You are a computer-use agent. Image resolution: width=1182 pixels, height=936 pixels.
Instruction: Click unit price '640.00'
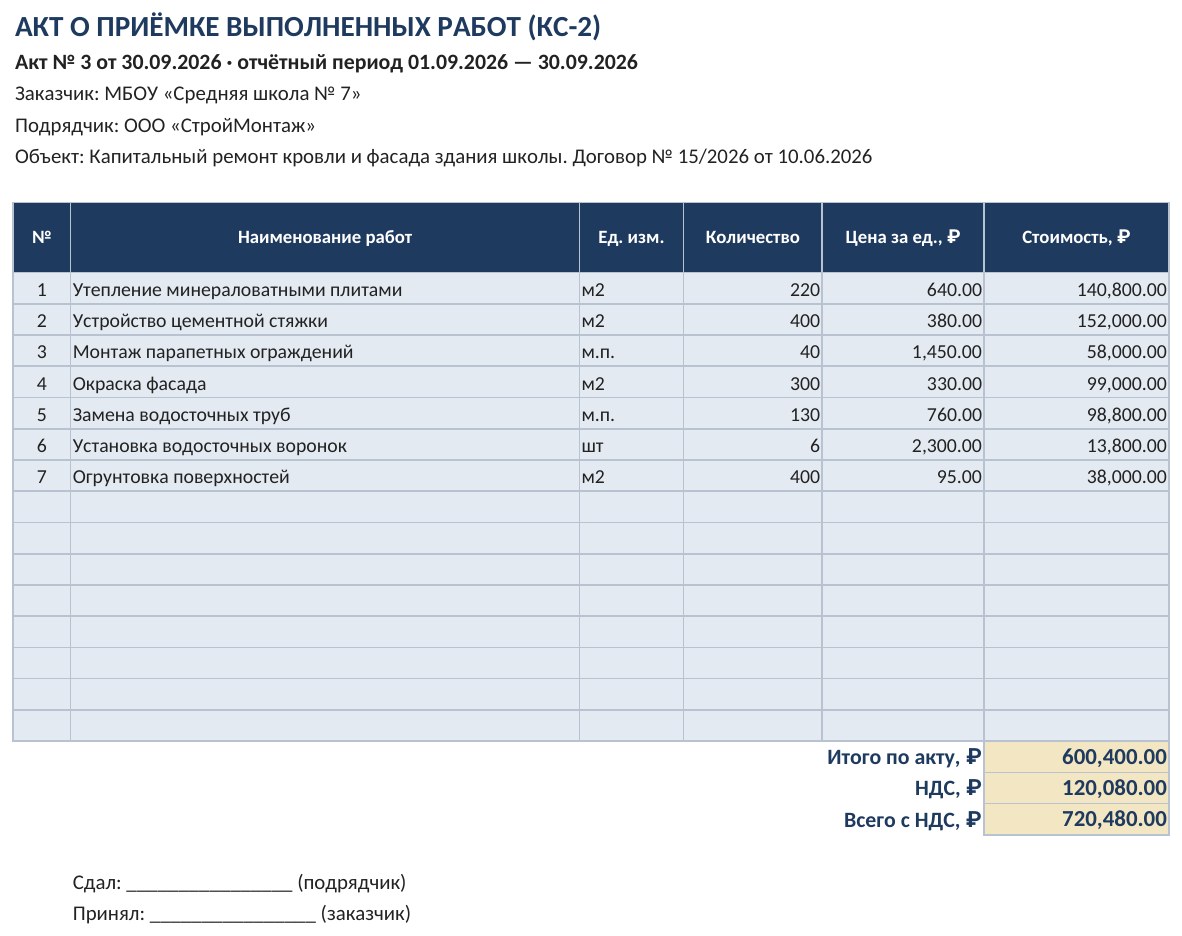point(902,289)
